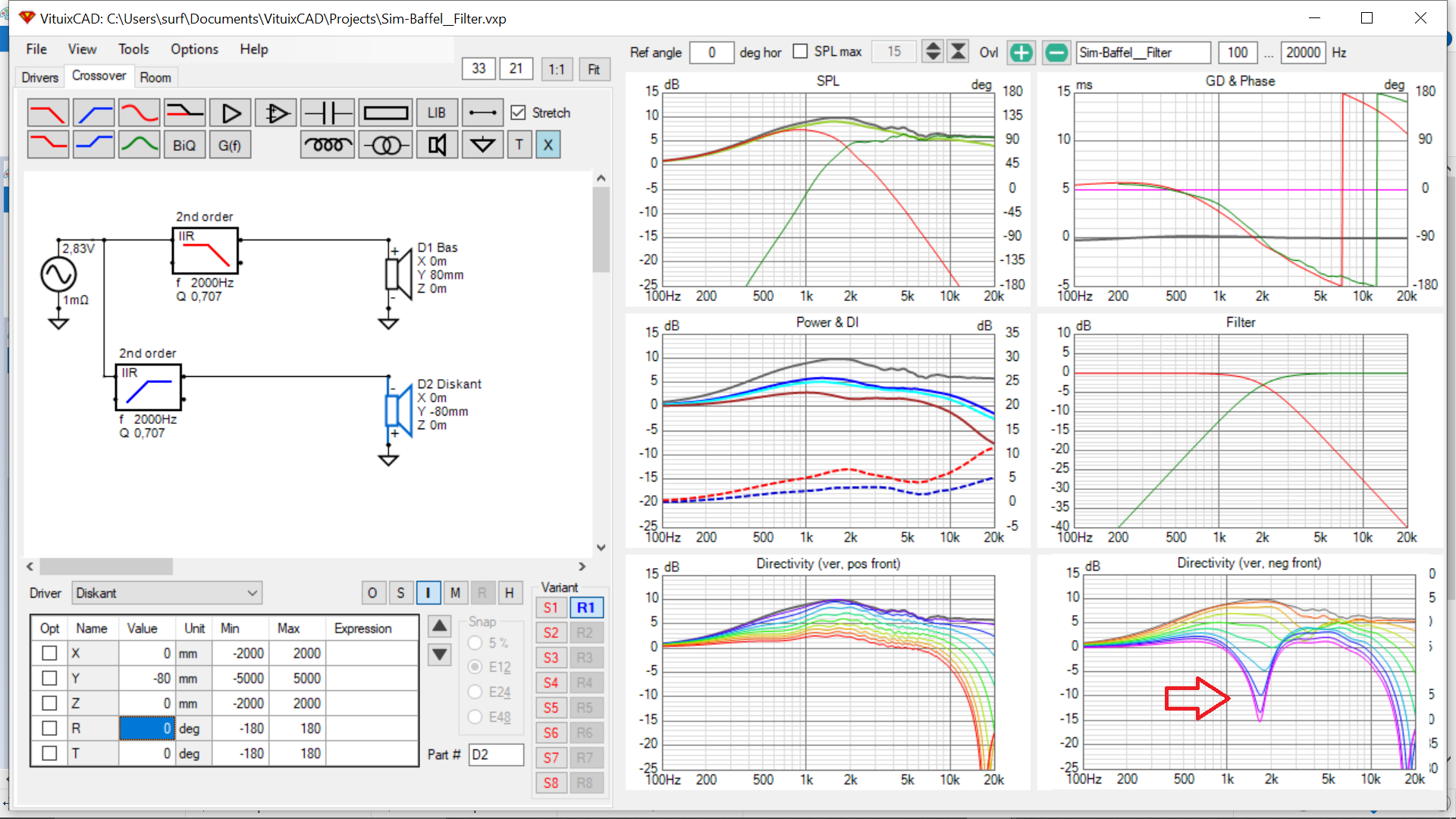This screenshot has width=1456, height=819.
Task: Select the low-shelf red filter tool
Action: click(x=48, y=144)
